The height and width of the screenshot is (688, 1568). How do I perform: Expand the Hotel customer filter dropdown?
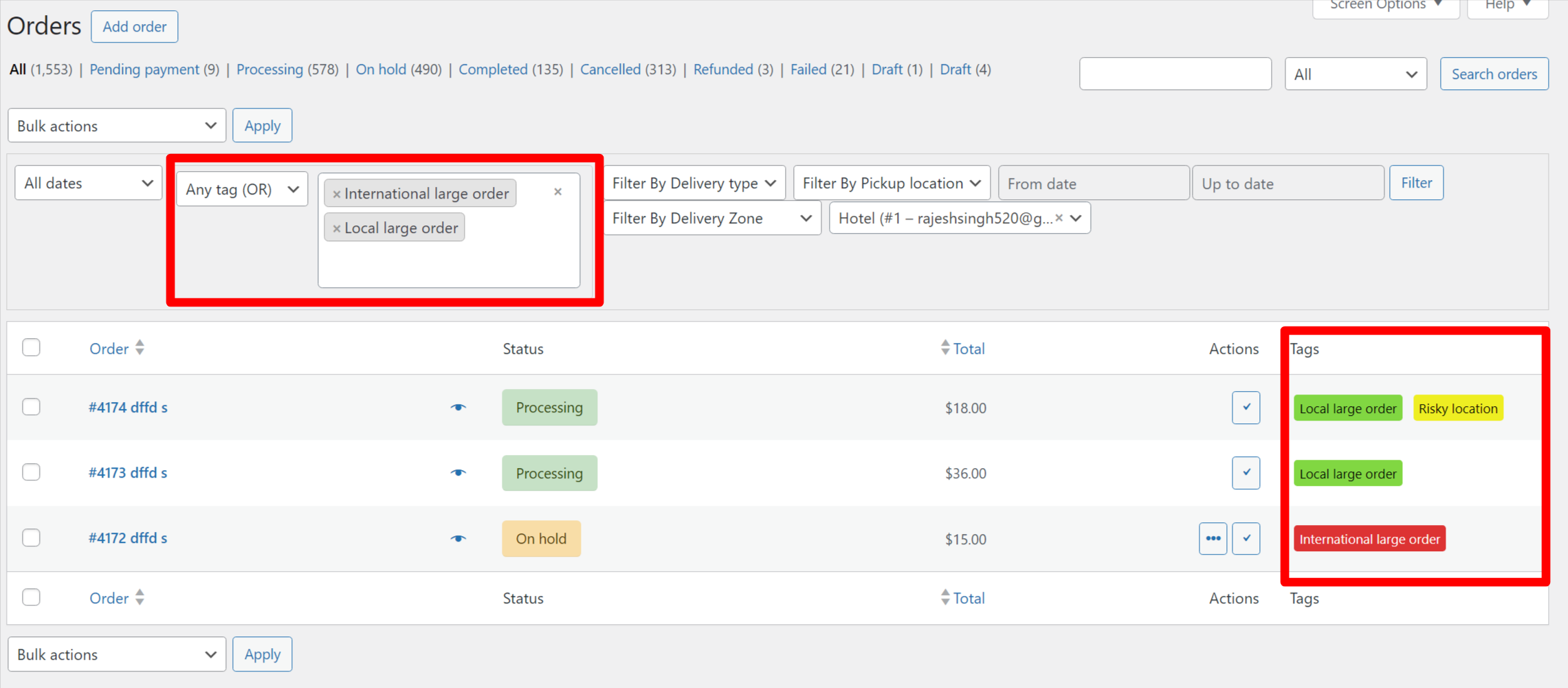point(1076,218)
